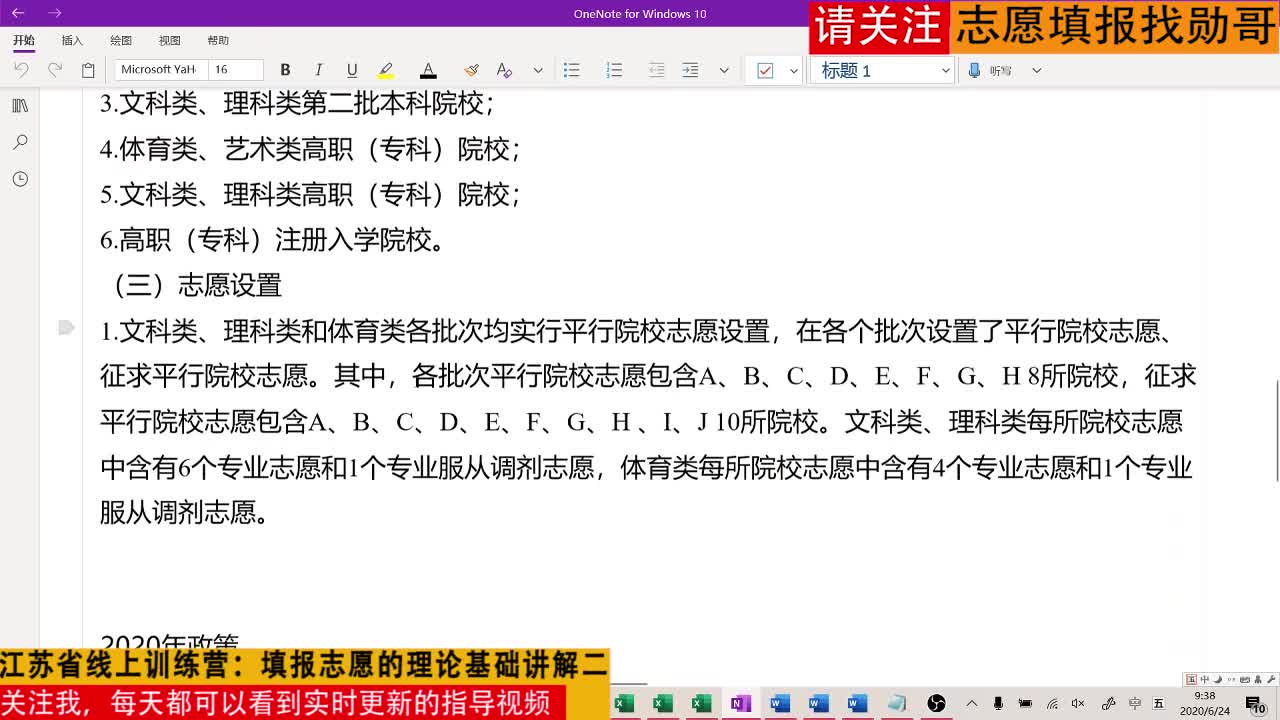Open the notepad app in taskbar
This screenshot has height=720, width=1280.
click(x=897, y=704)
